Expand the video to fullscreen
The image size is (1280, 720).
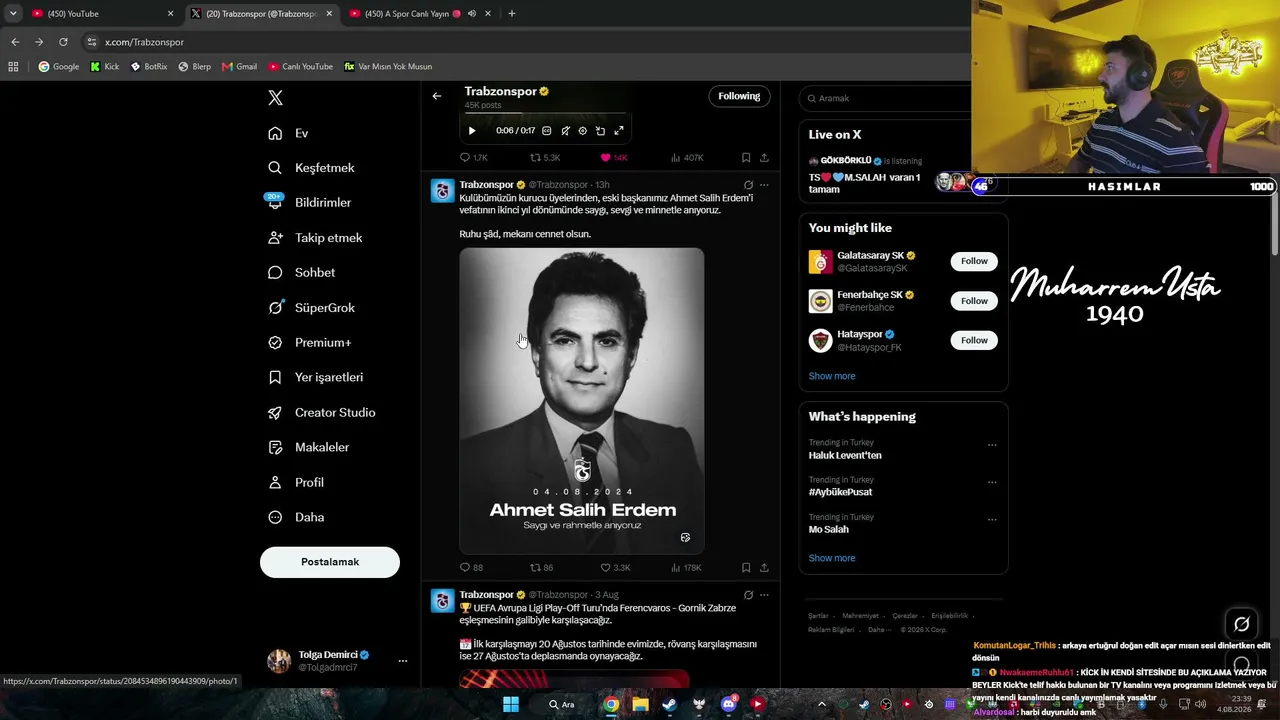619,131
